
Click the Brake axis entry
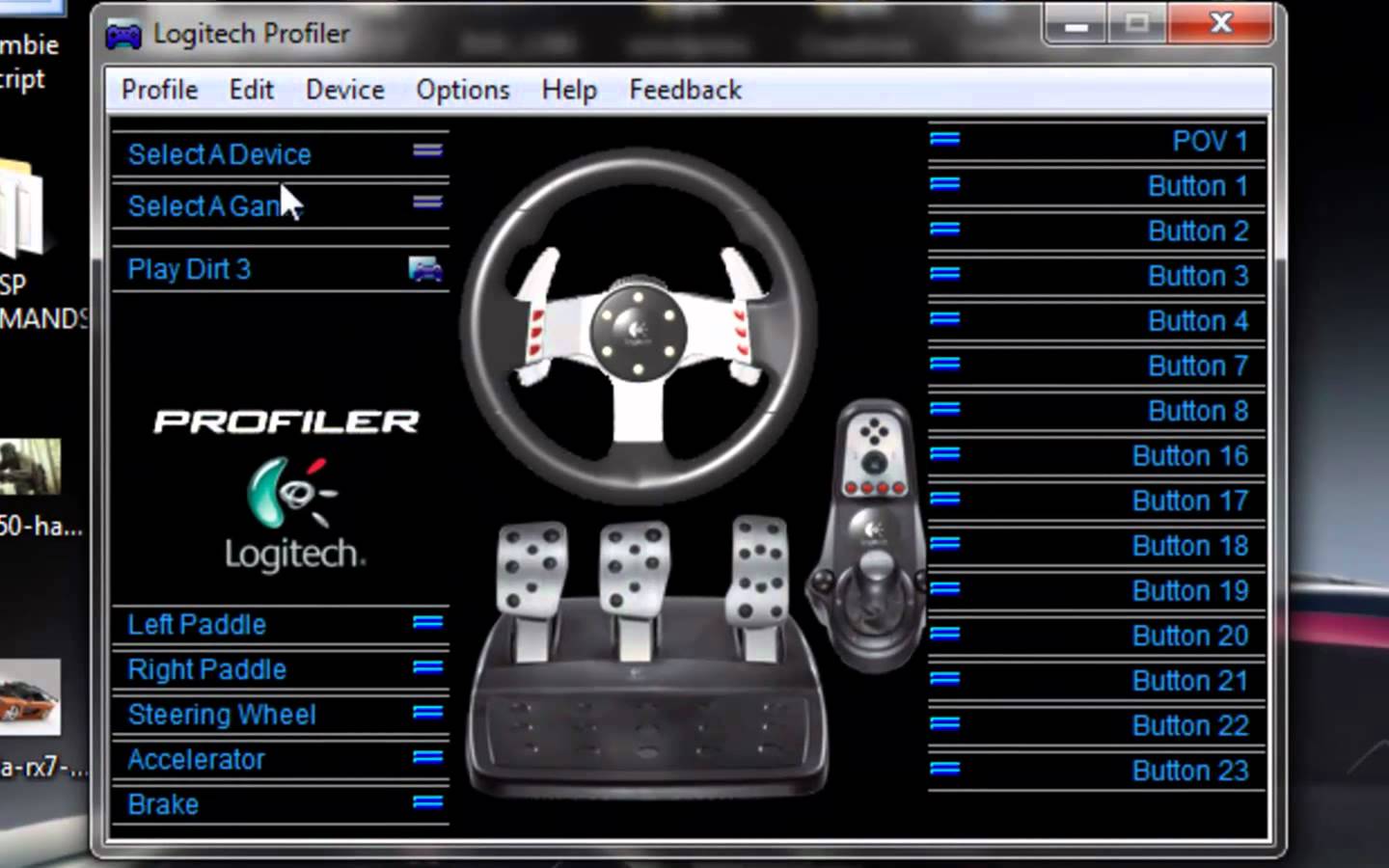[163, 804]
